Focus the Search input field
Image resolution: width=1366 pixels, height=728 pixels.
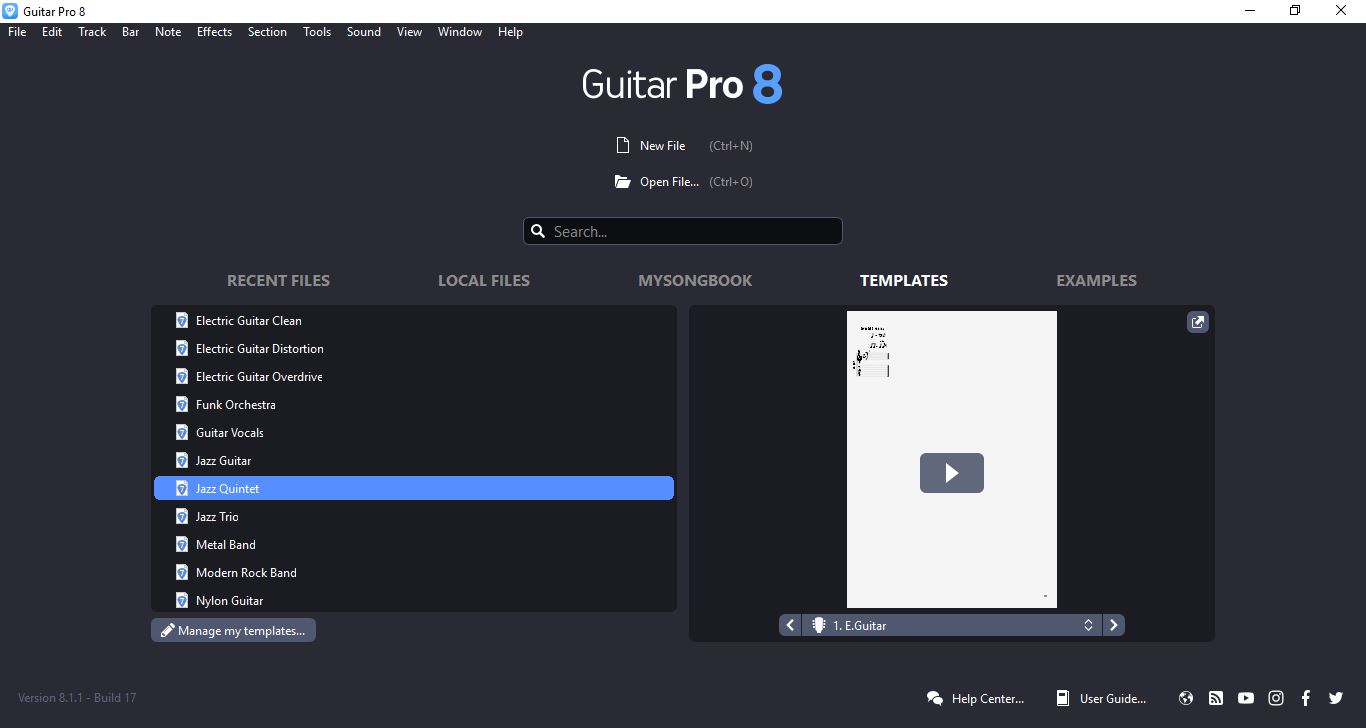[x=683, y=231]
